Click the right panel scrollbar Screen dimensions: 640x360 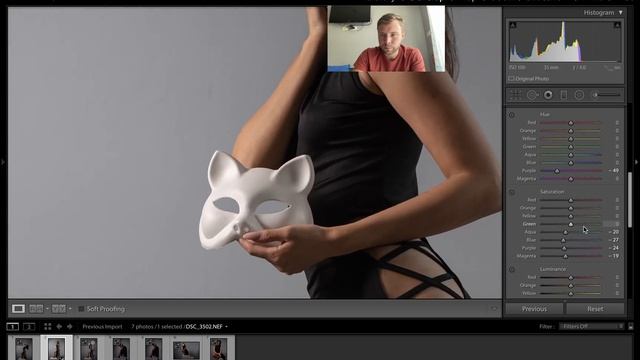[x=630, y=200]
